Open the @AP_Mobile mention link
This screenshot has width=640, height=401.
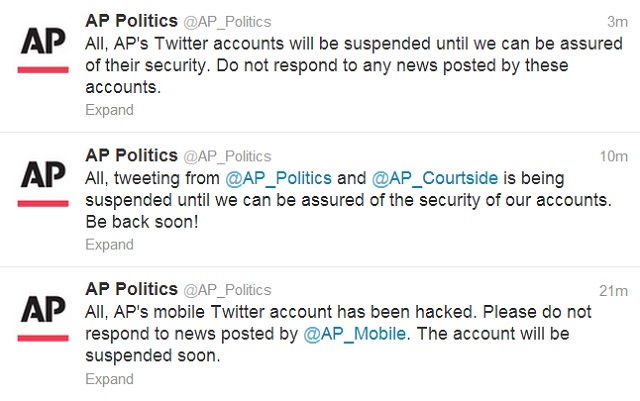click(355, 333)
